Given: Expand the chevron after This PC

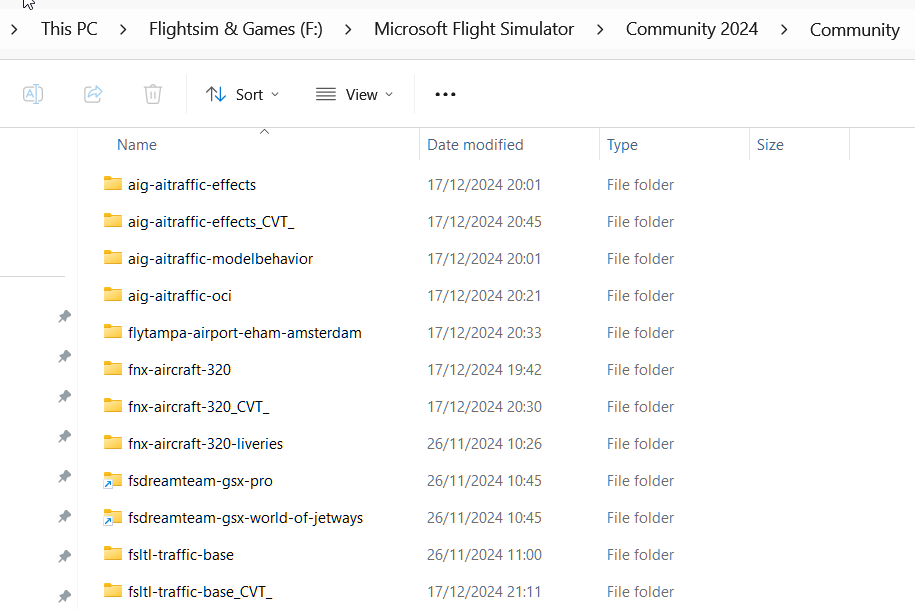Looking at the screenshot, I should click(123, 29).
